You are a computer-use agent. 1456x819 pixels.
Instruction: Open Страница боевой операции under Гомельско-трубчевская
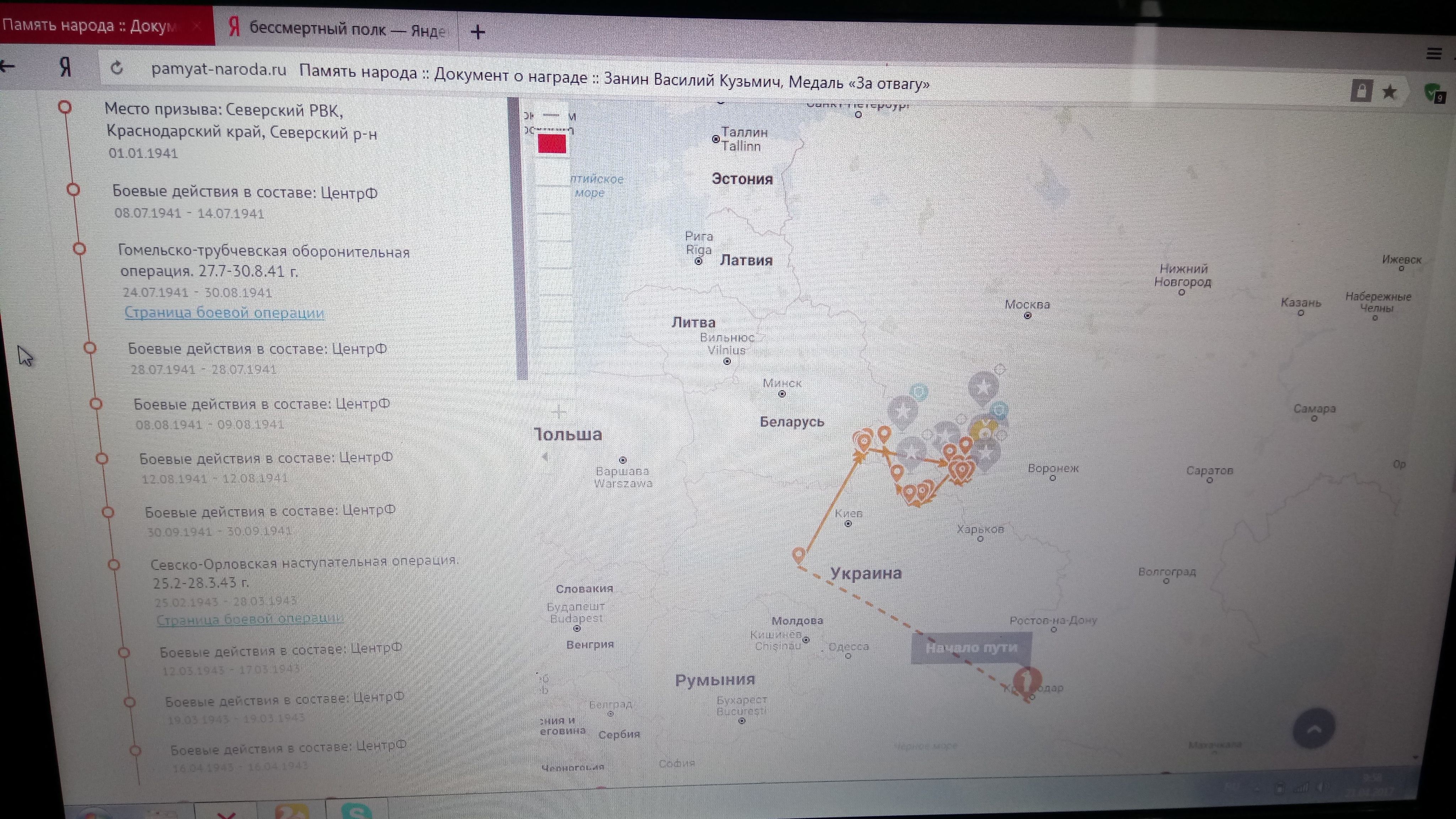pyautogui.click(x=224, y=312)
